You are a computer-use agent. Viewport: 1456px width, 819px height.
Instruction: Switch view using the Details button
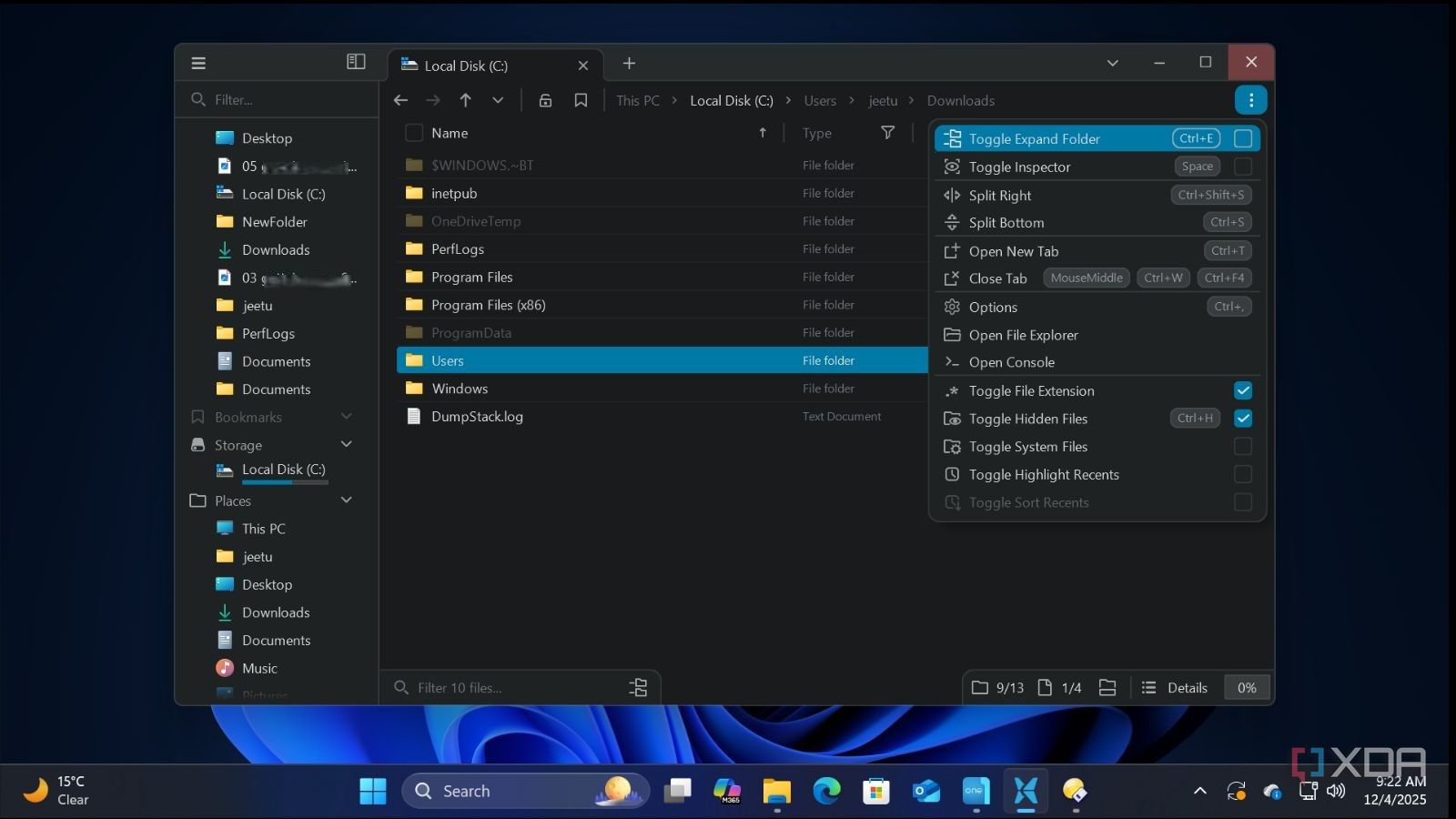(1175, 688)
